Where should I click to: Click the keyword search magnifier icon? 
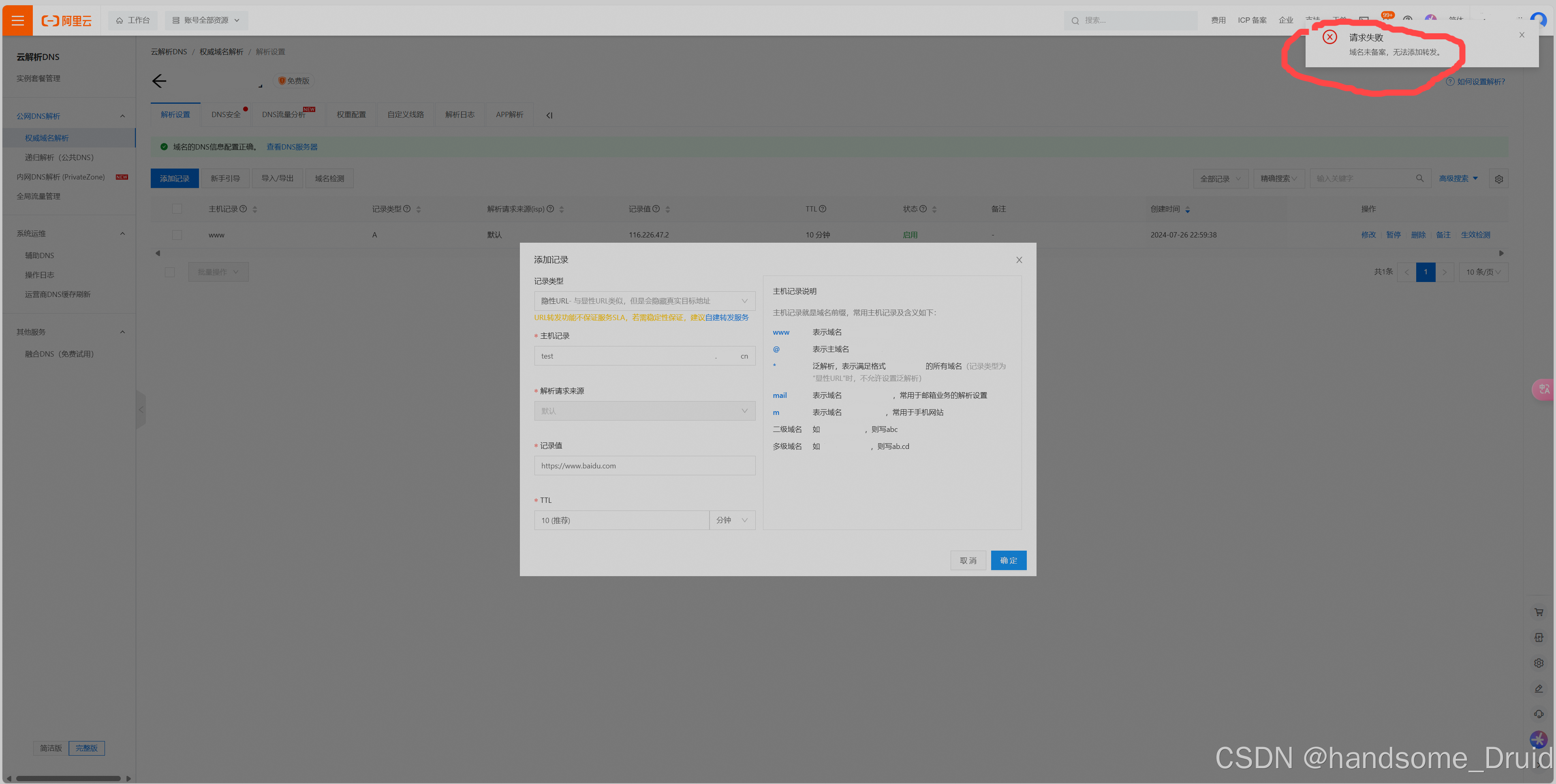(1419, 178)
